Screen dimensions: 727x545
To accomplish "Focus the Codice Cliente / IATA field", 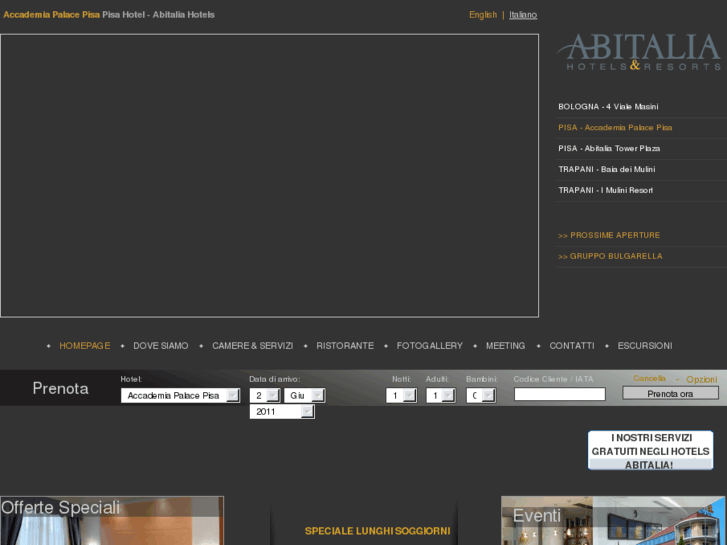I will (560, 394).
